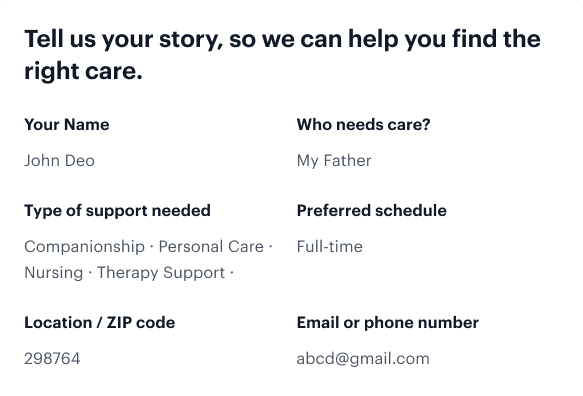Screen dimensions: 583x396
Task: Click the Location / ZIP code label
Action: coord(100,322)
